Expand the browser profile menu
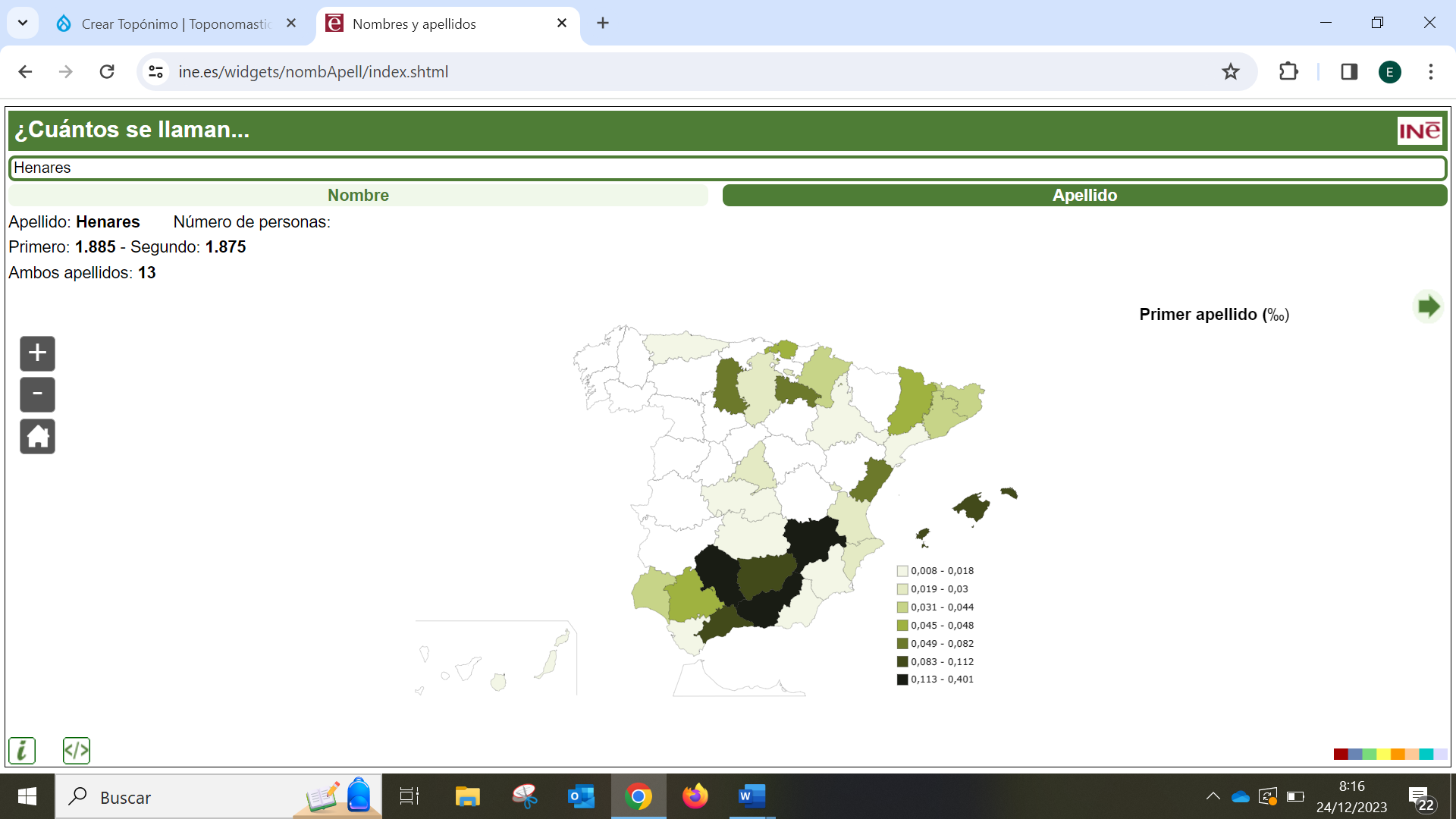Image resolution: width=1456 pixels, height=819 pixels. 1389,71
